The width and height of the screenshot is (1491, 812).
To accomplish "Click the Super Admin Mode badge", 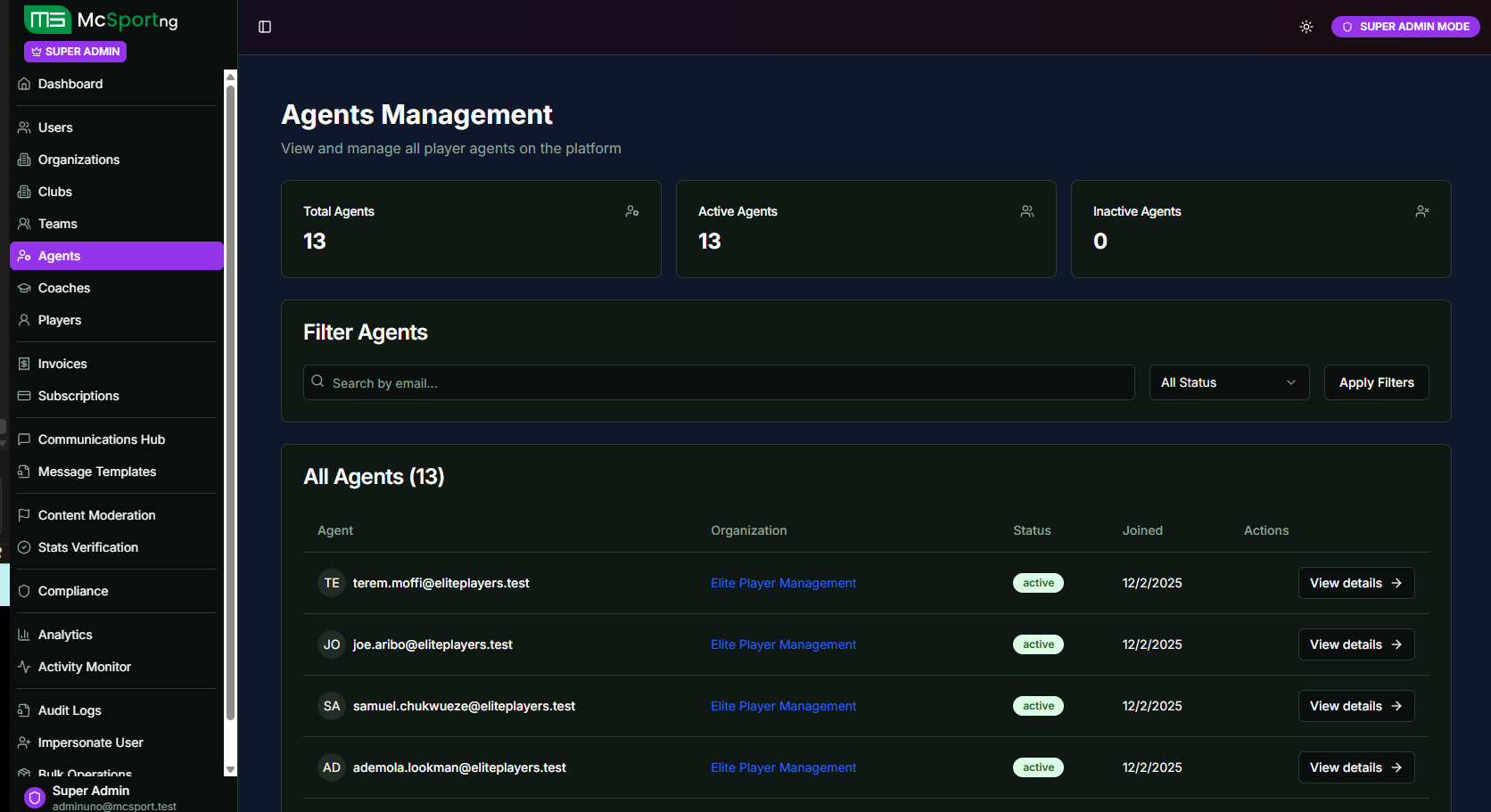I will tap(1405, 27).
